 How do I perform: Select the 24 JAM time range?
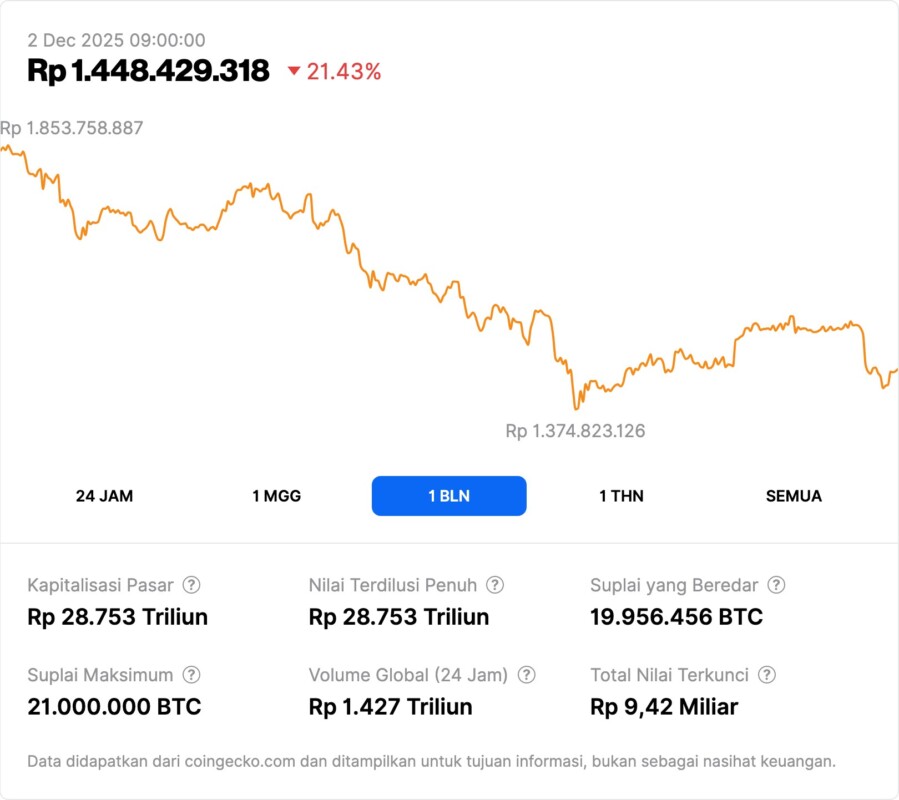tap(104, 496)
